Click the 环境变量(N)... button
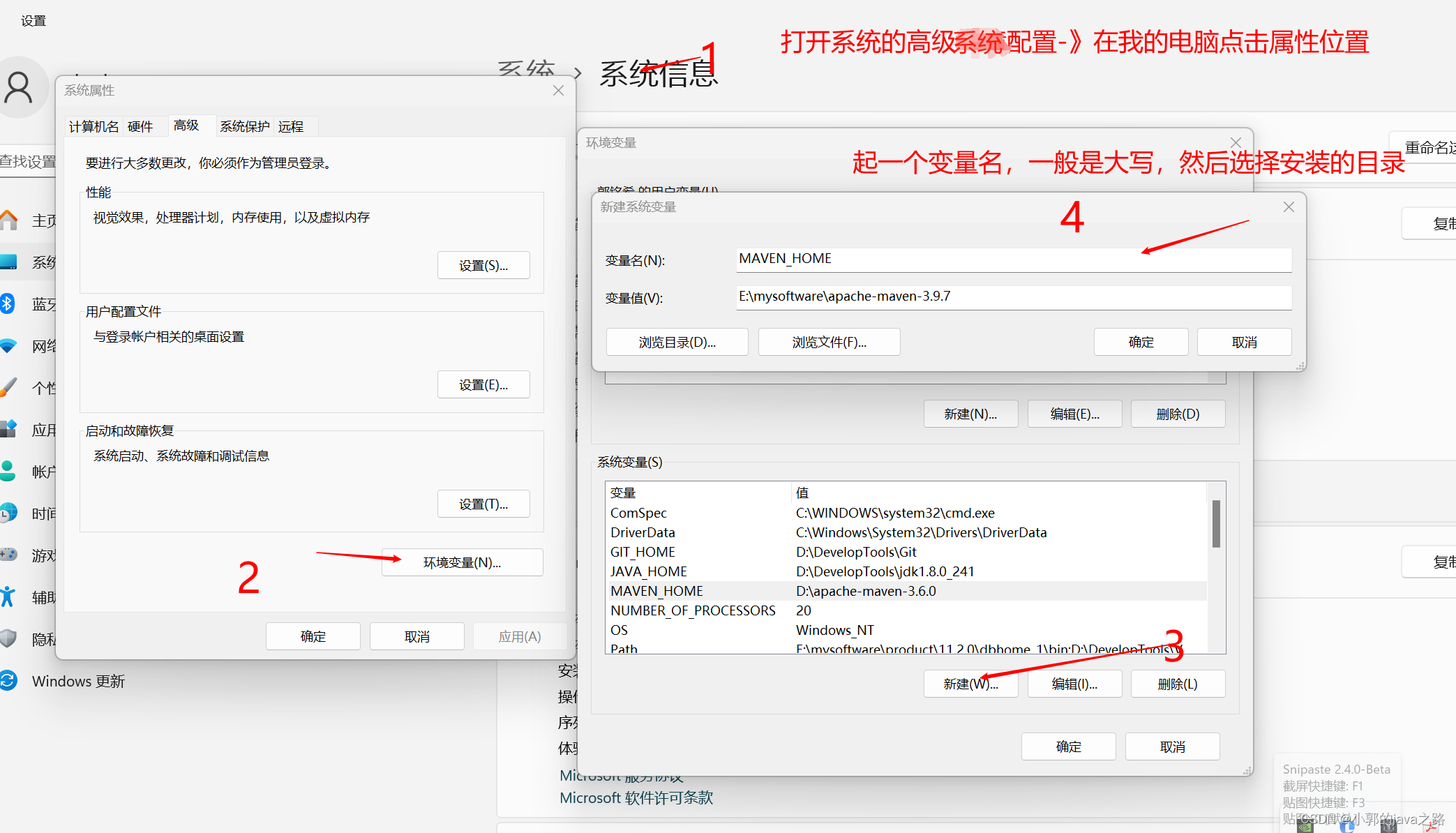The height and width of the screenshot is (833, 1456). pos(462,562)
